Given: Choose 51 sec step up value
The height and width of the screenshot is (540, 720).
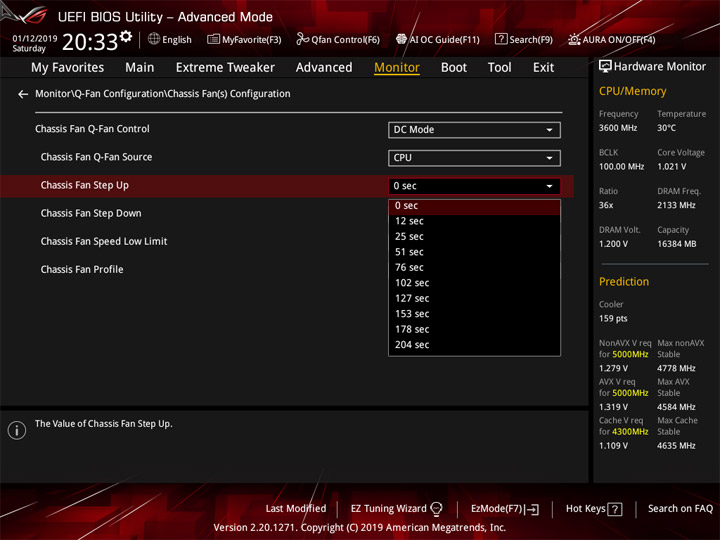Looking at the screenshot, I should [x=474, y=252].
